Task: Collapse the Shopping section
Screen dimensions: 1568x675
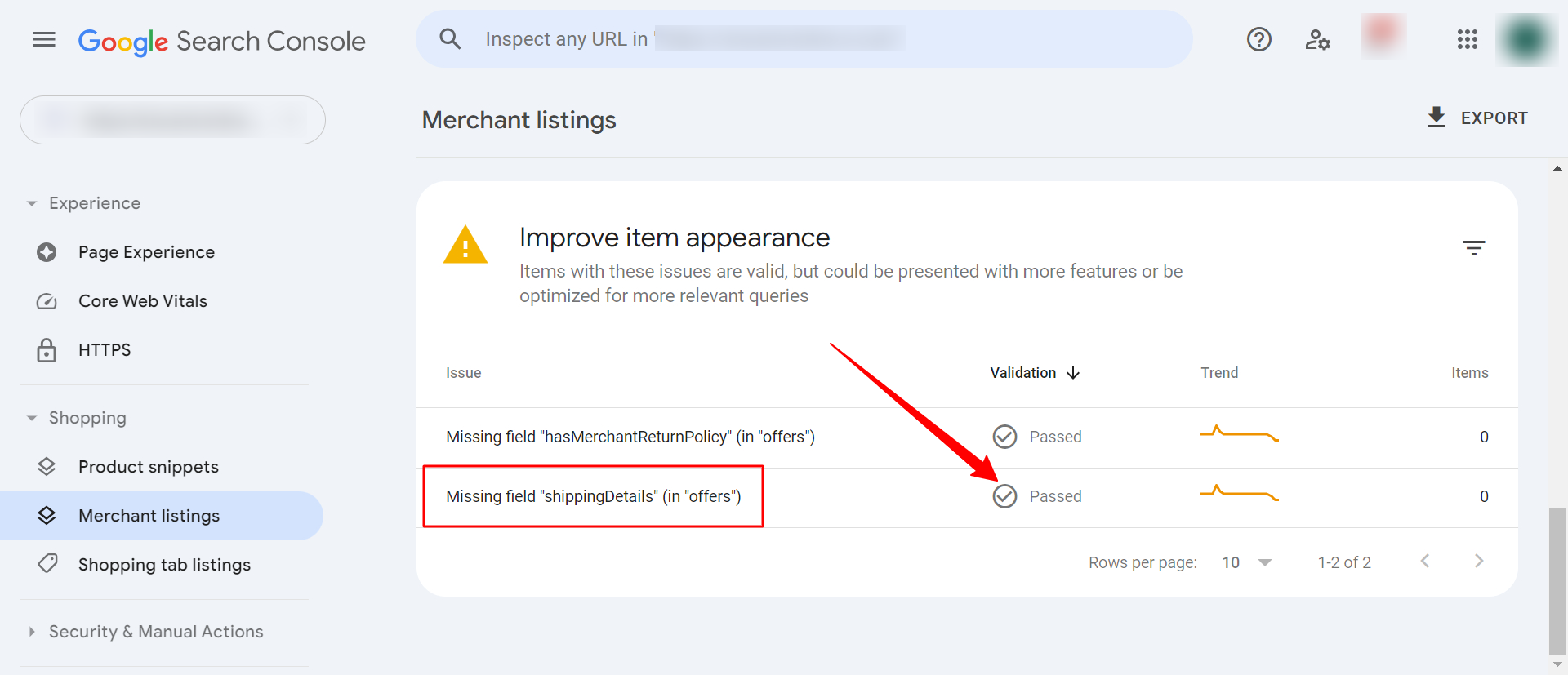Action: coord(77,418)
